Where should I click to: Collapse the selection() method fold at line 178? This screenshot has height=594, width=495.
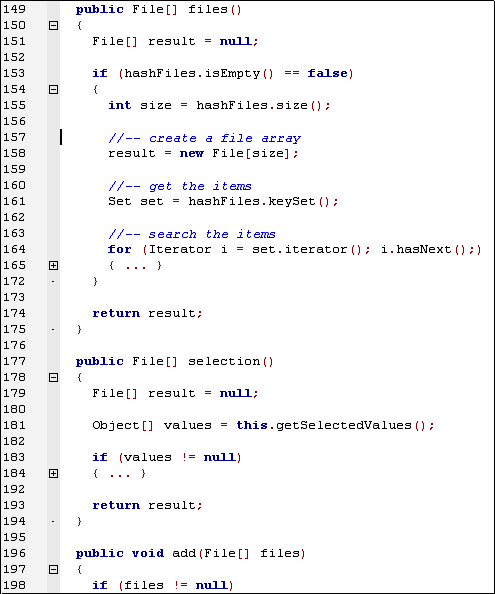[53, 377]
